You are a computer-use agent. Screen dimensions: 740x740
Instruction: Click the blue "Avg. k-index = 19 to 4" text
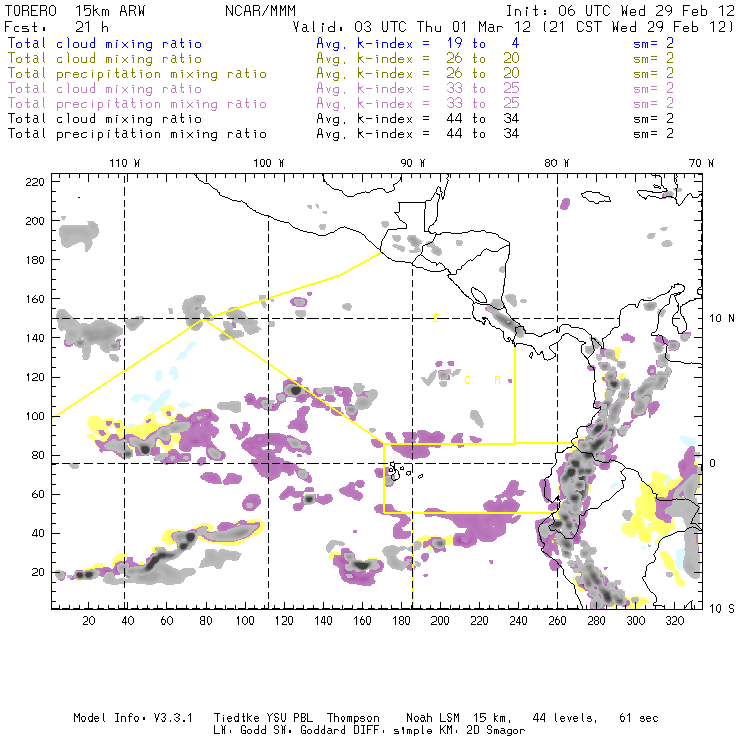[418, 44]
